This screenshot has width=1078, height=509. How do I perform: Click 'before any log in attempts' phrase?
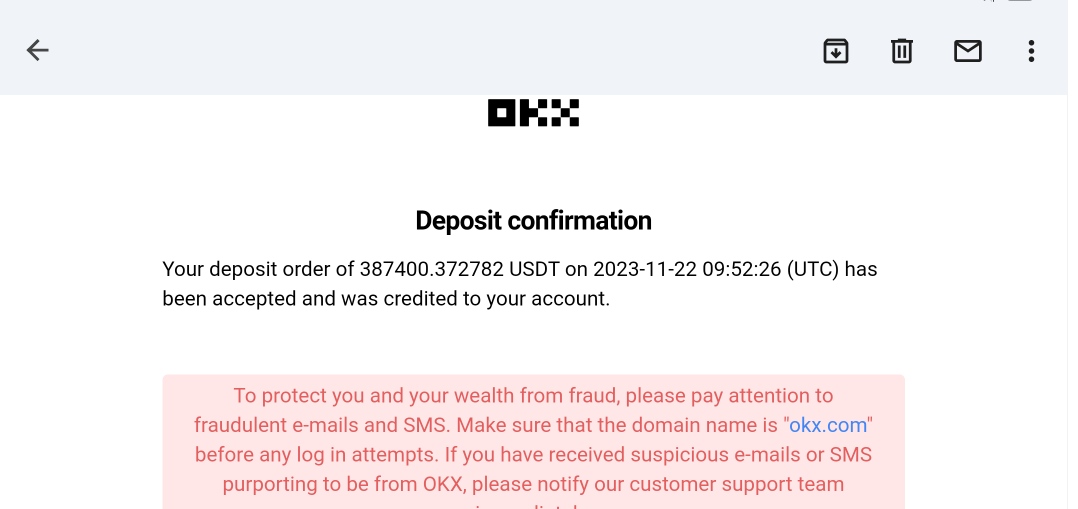click(316, 455)
